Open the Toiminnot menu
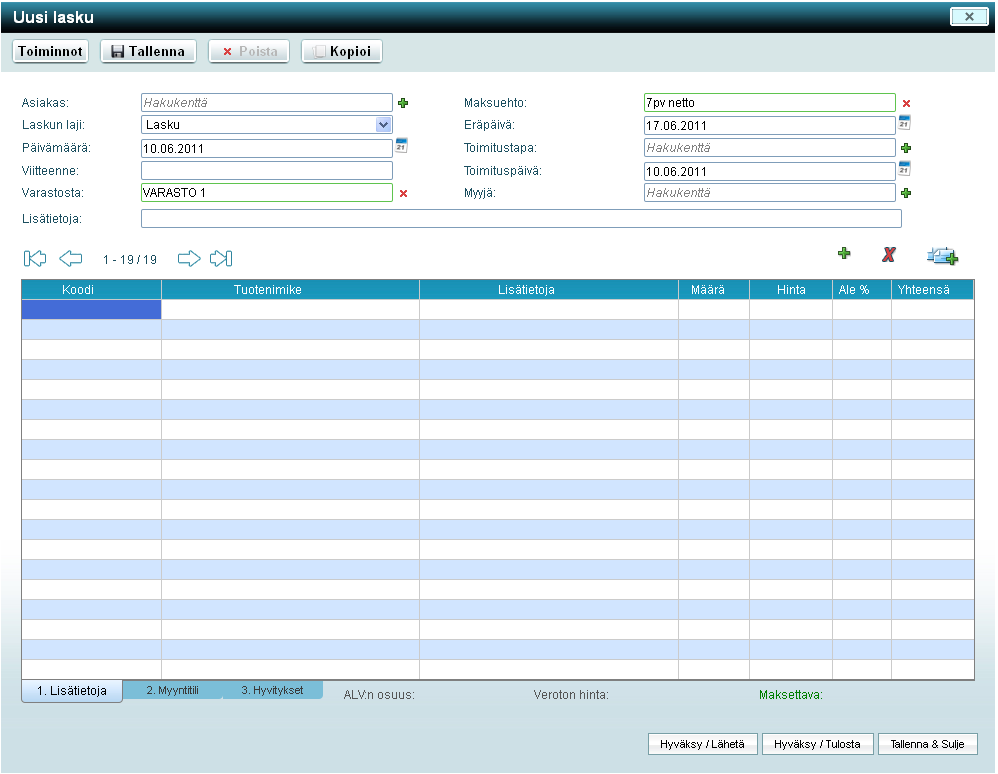998x774 pixels. click(50, 52)
